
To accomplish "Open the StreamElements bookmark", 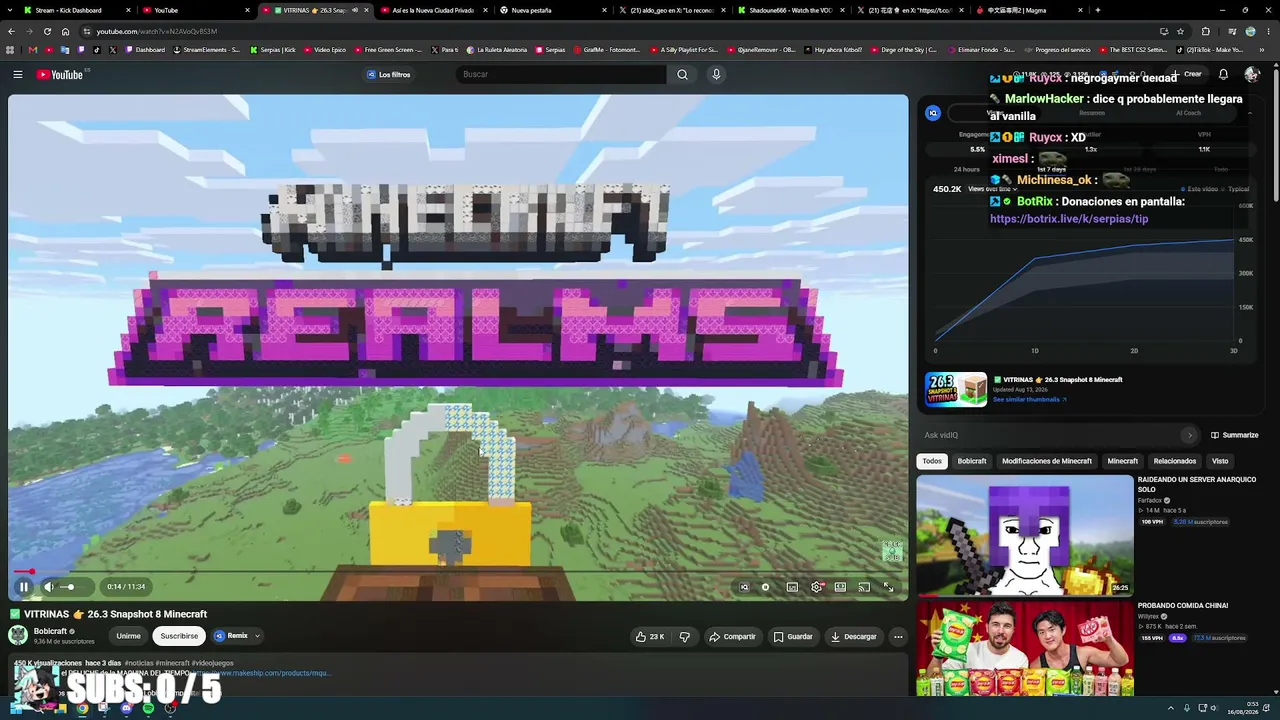I will pos(205,50).
